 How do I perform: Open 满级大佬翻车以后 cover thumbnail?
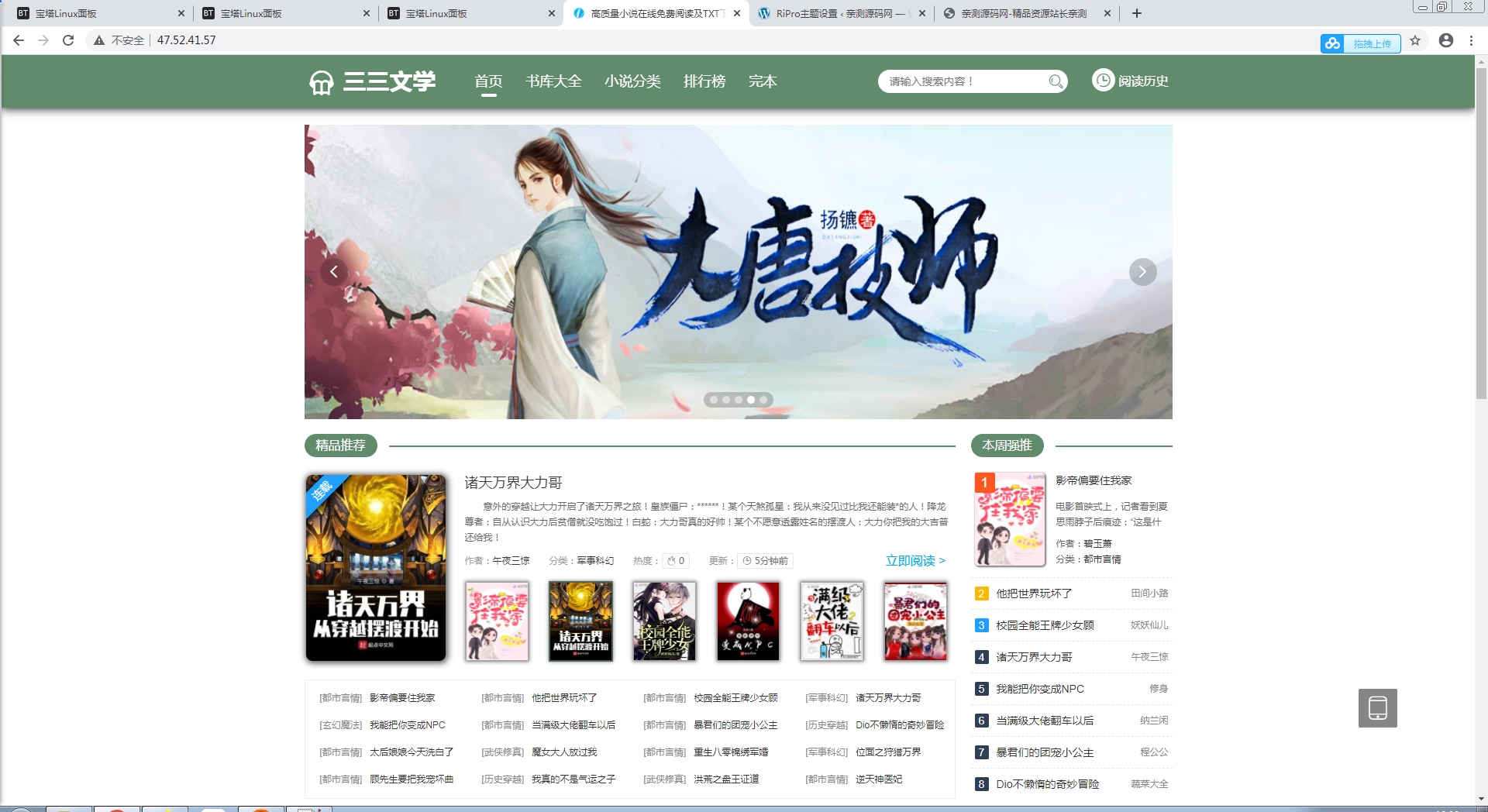[x=832, y=621]
